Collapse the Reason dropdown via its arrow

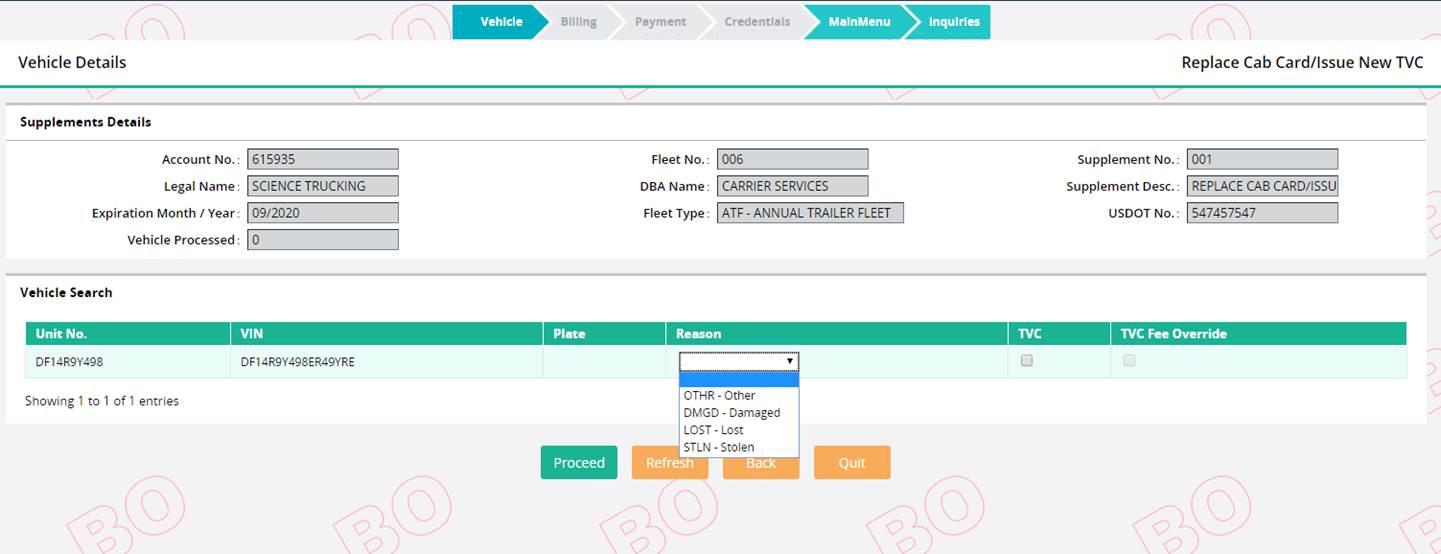tap(789, 362)
